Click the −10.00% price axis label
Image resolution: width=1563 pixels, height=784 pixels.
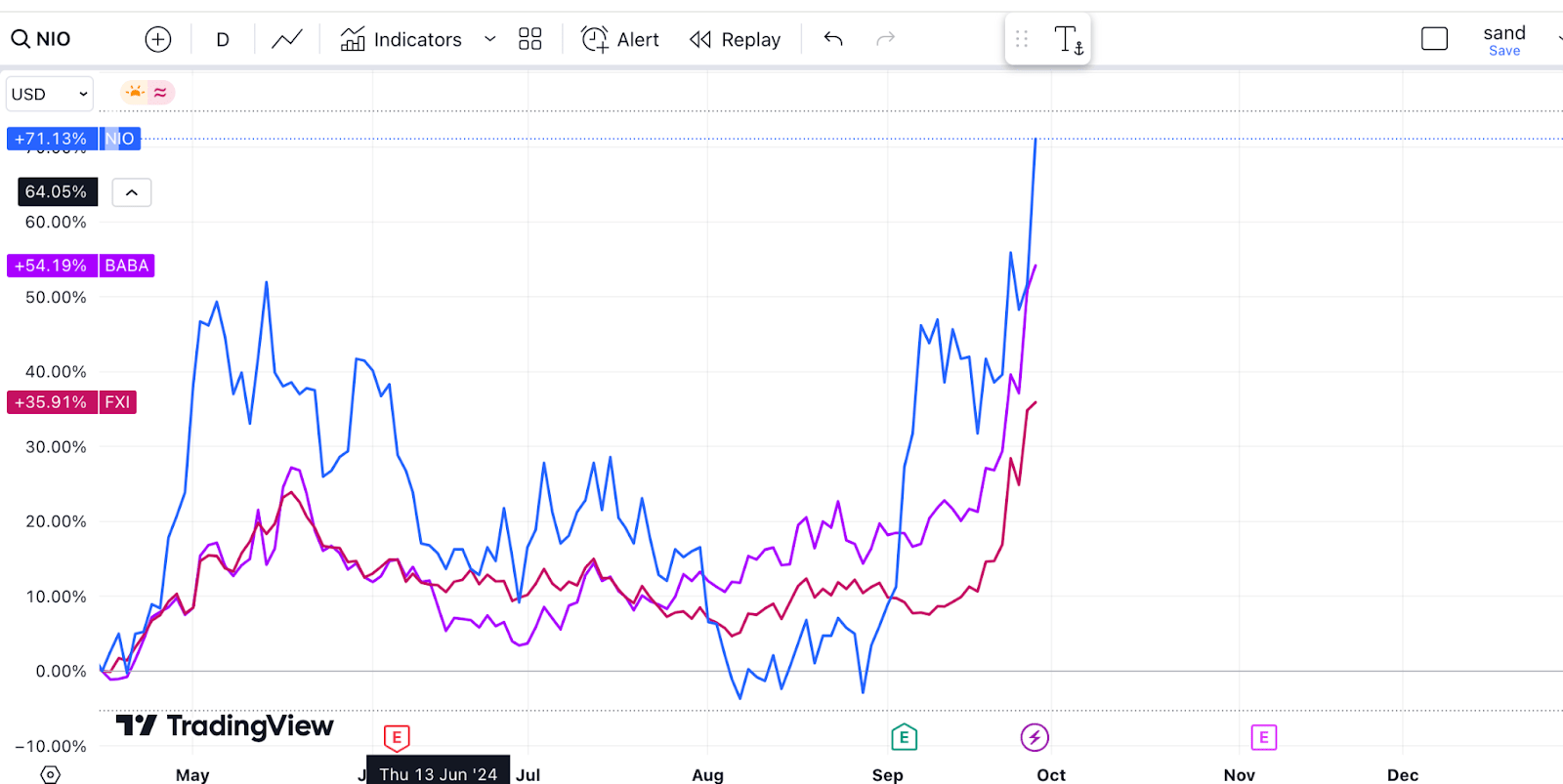[x=51, y=747]
